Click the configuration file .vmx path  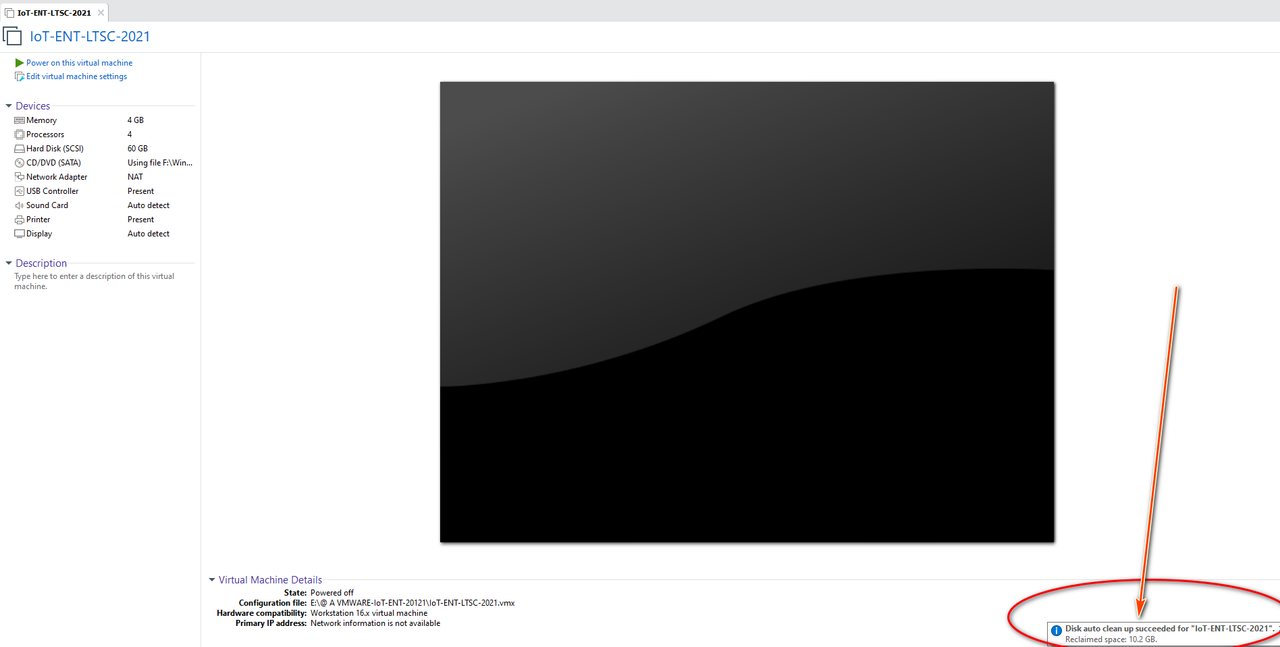(x=412, y=603)
